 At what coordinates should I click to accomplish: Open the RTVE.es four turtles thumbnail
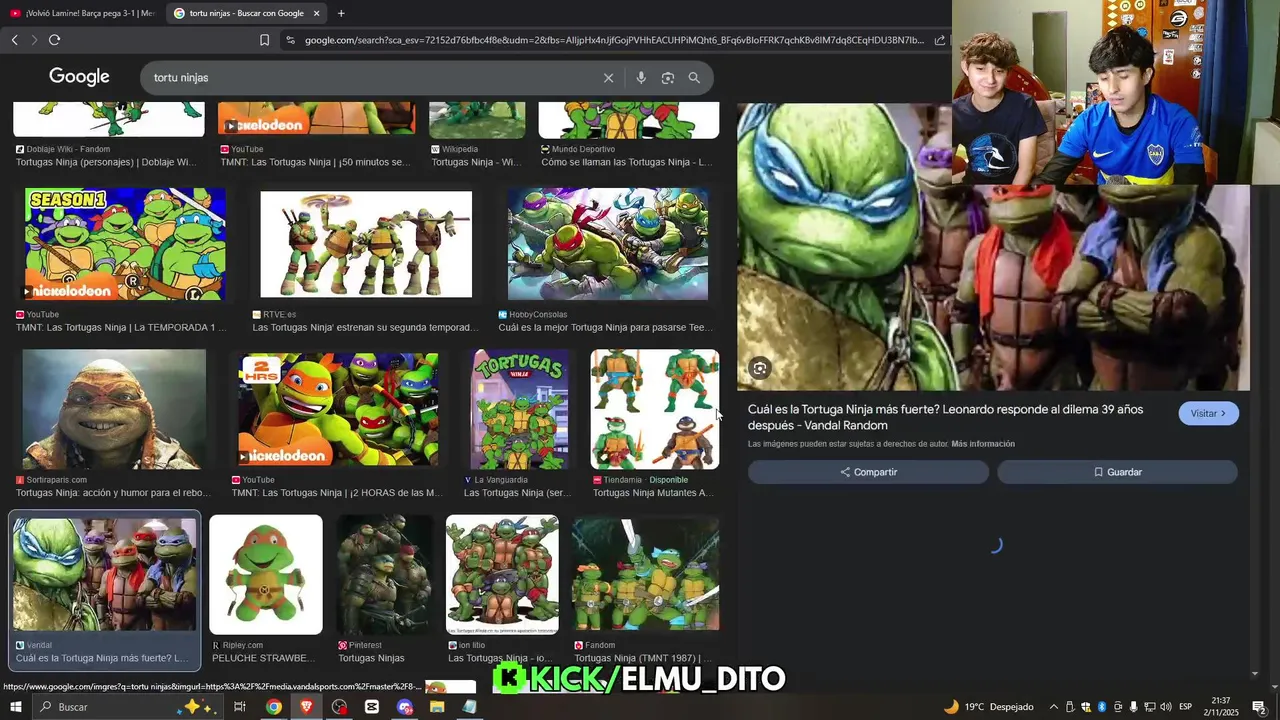coord(366,245)
